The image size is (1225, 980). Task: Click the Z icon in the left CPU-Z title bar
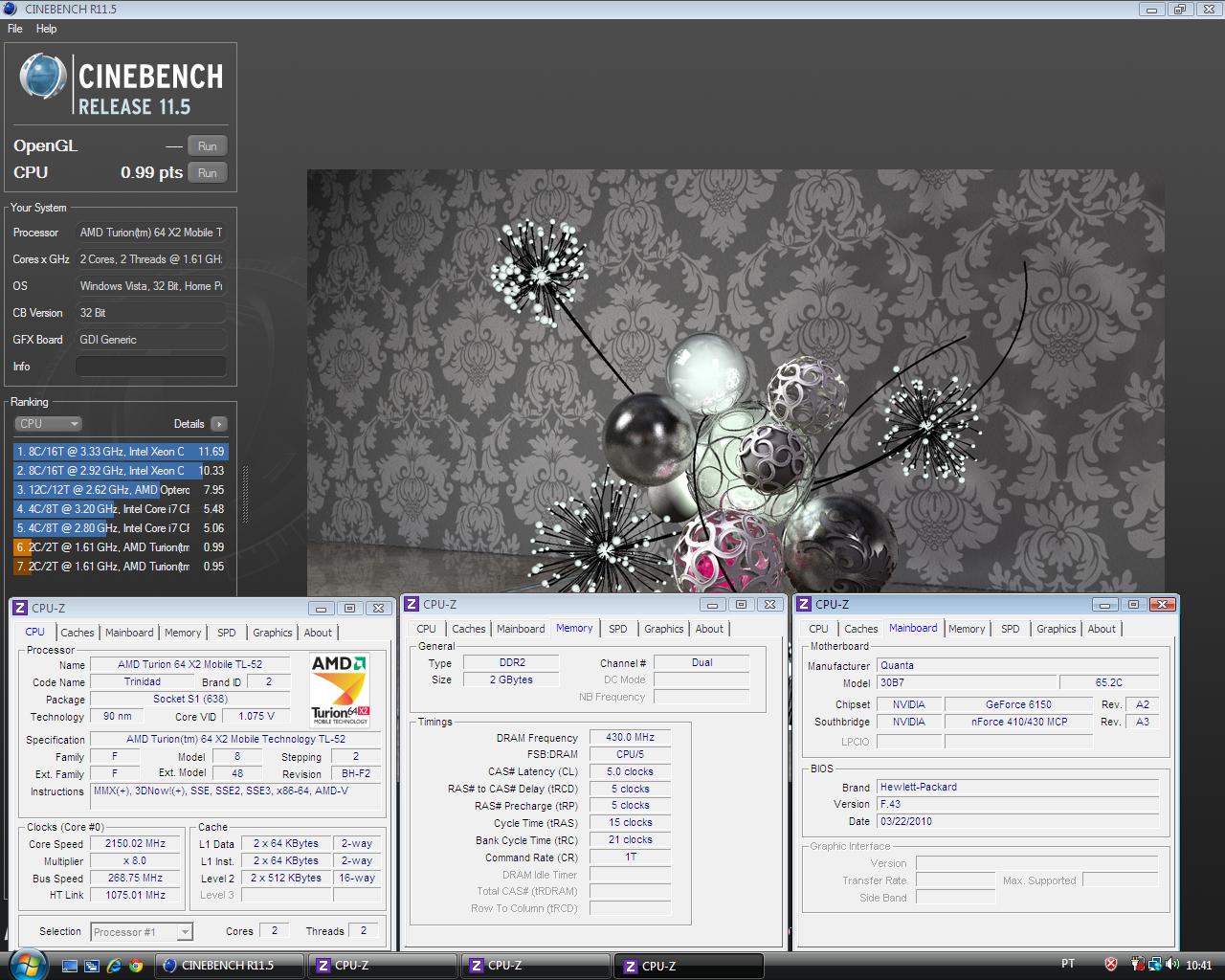(20, 608)
